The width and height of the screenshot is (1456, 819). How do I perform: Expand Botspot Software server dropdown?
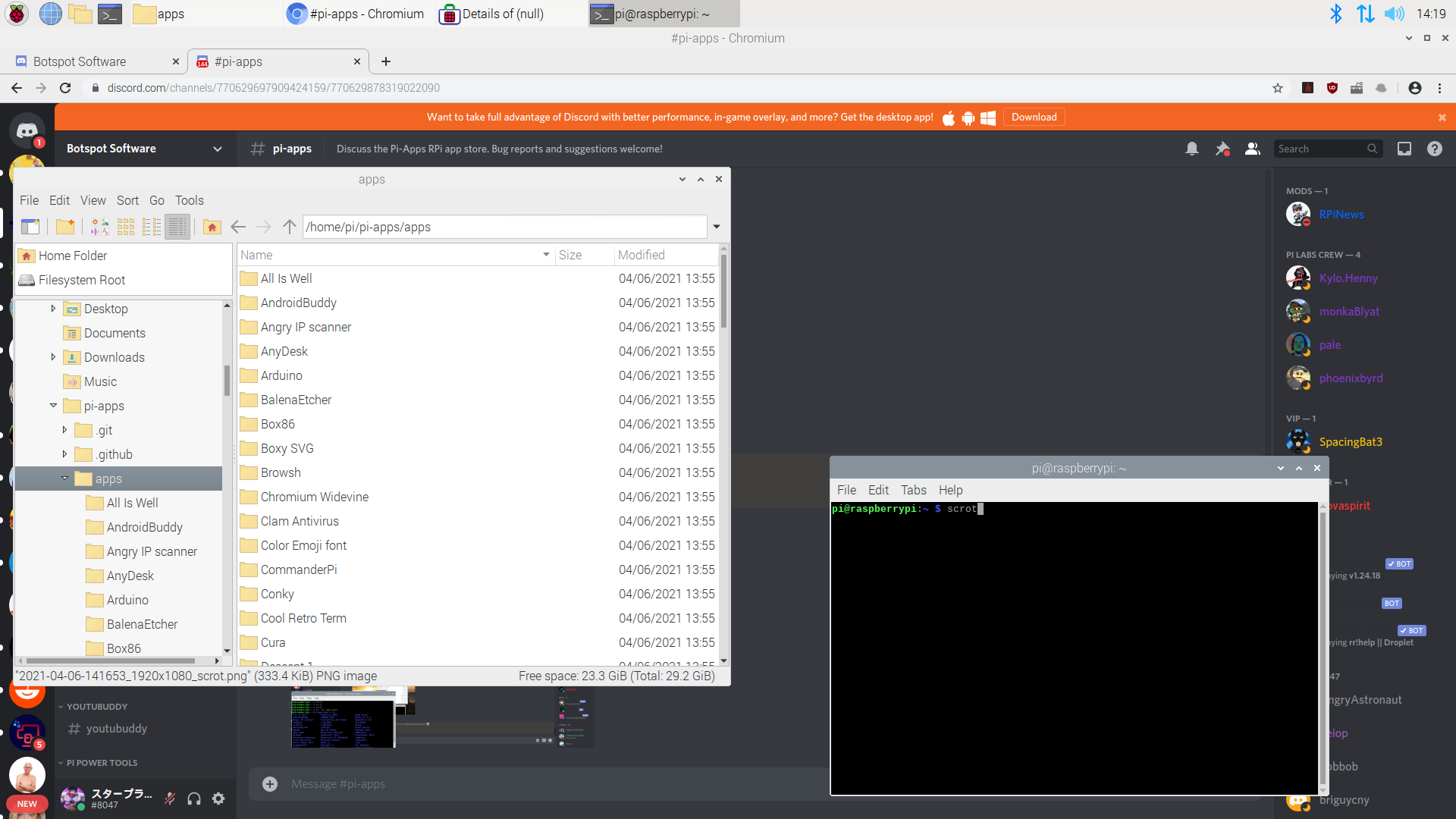218,149
